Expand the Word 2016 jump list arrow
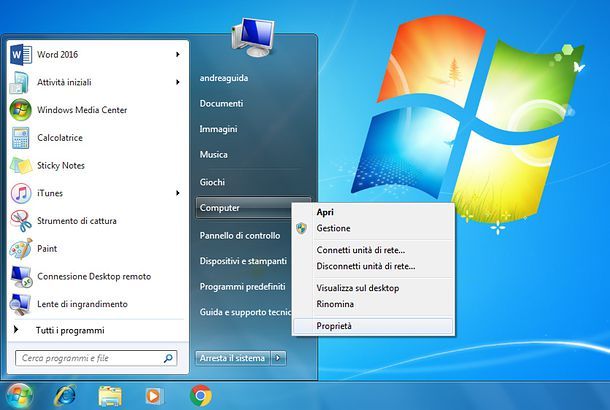Image resolution: width=610 pixels, height=410 pixels. pyautogui.click(x=177, y=54)
